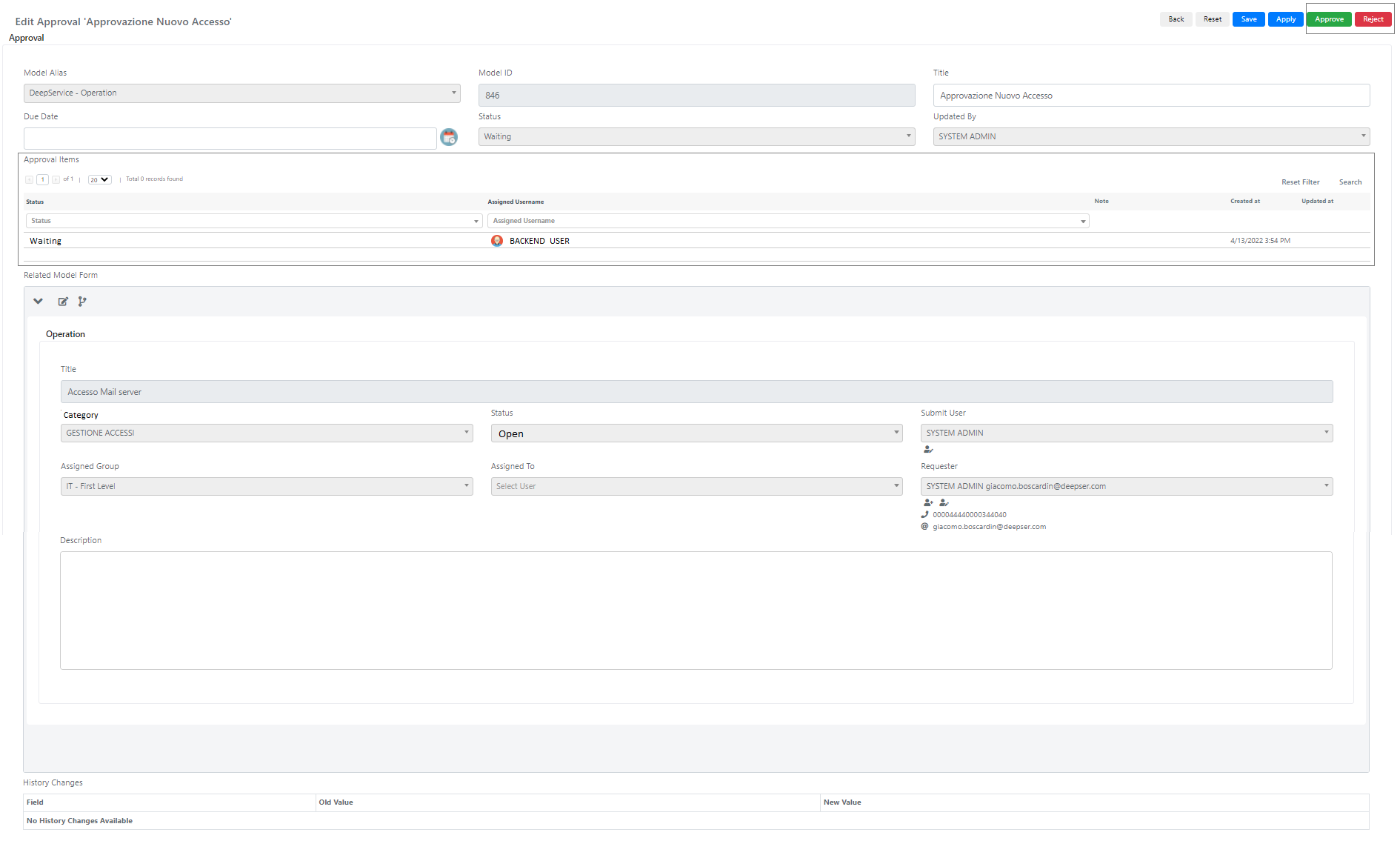Select the Waiting approval item row
Viewport: 1400px width, 861px height.
click(697, 241)
